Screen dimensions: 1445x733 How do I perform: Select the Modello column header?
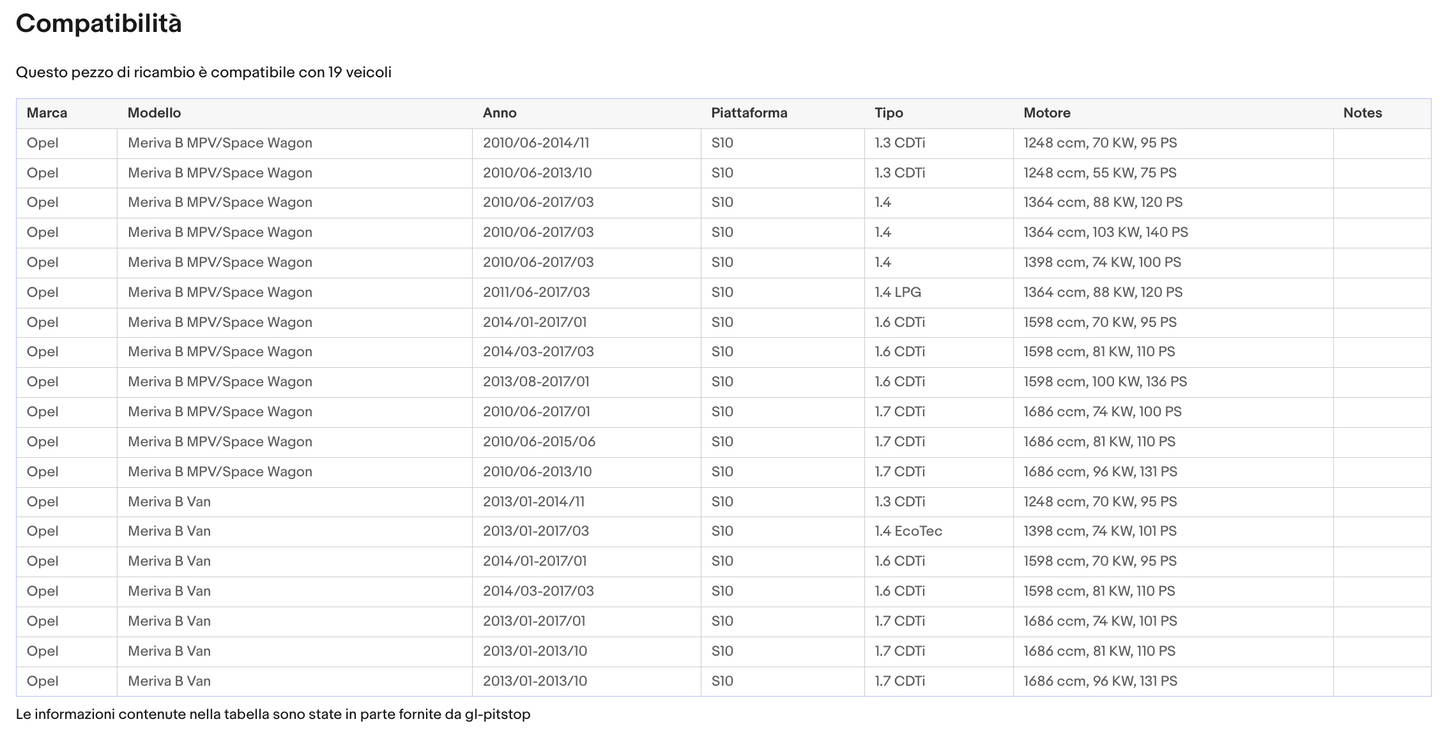point(154,113)
